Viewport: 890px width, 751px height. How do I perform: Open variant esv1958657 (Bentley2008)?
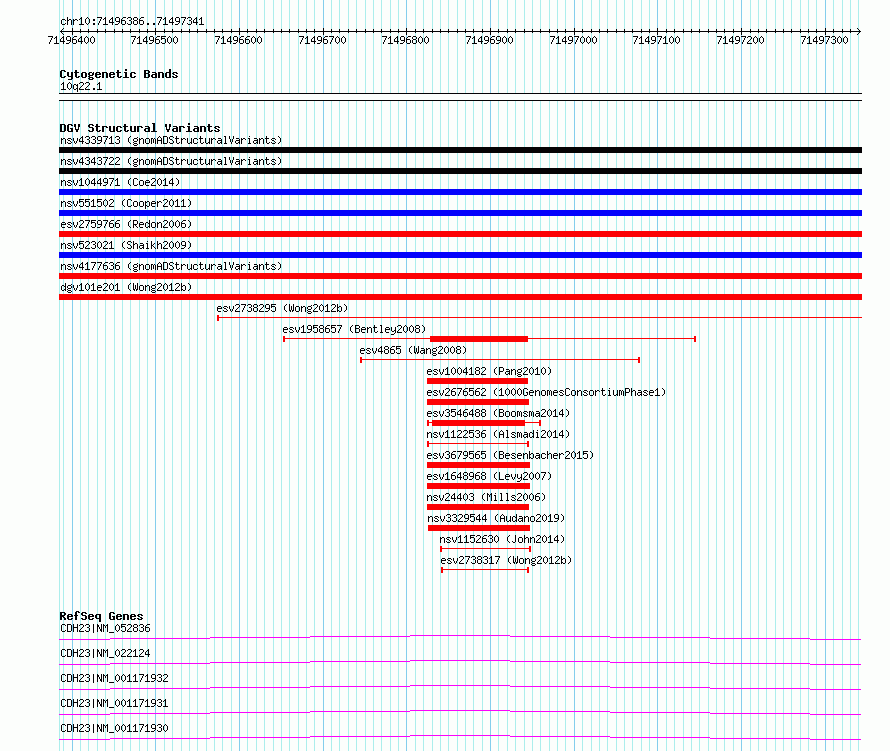click(354, 329)
